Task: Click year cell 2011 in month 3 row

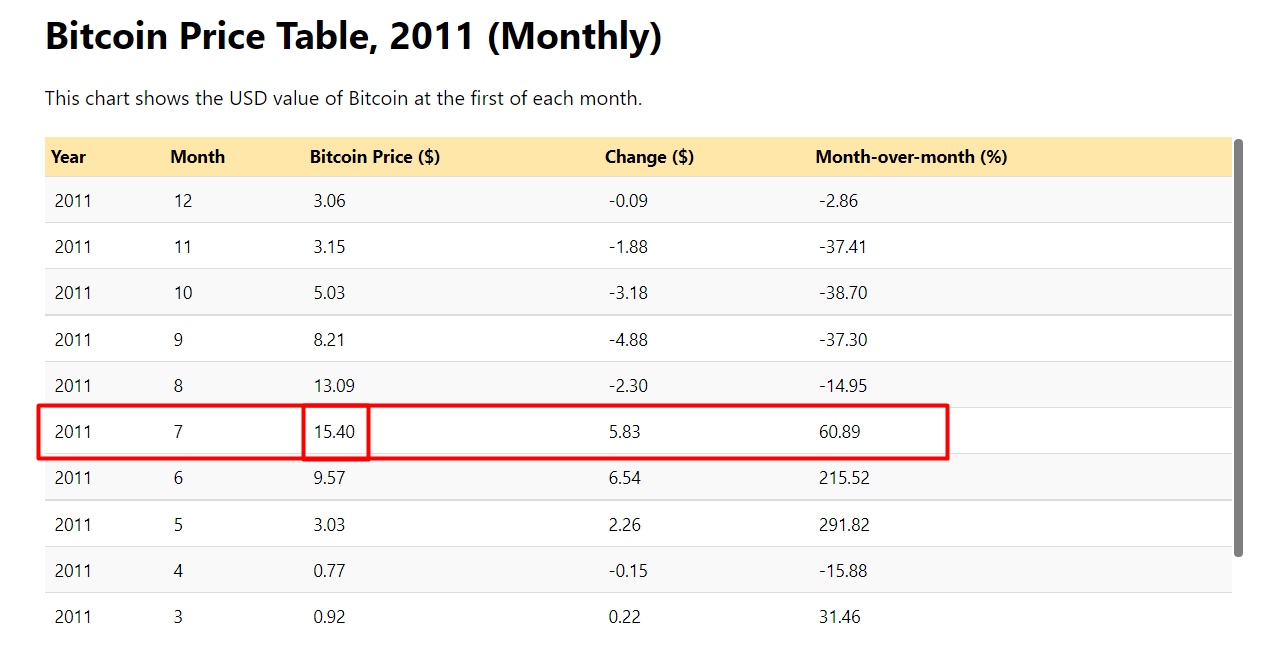Action: 73,617
